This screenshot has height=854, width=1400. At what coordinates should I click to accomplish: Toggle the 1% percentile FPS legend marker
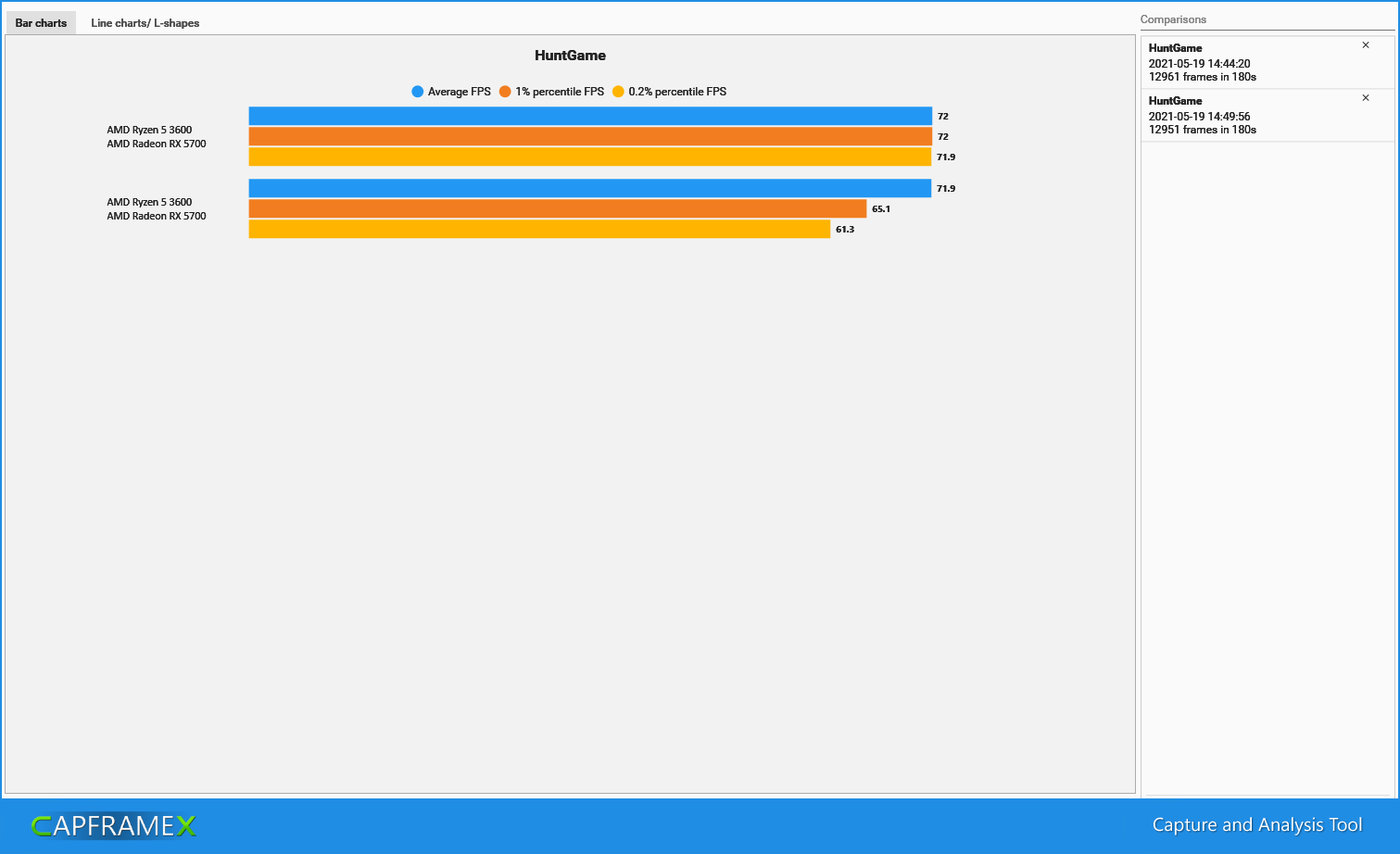[505, 92]
